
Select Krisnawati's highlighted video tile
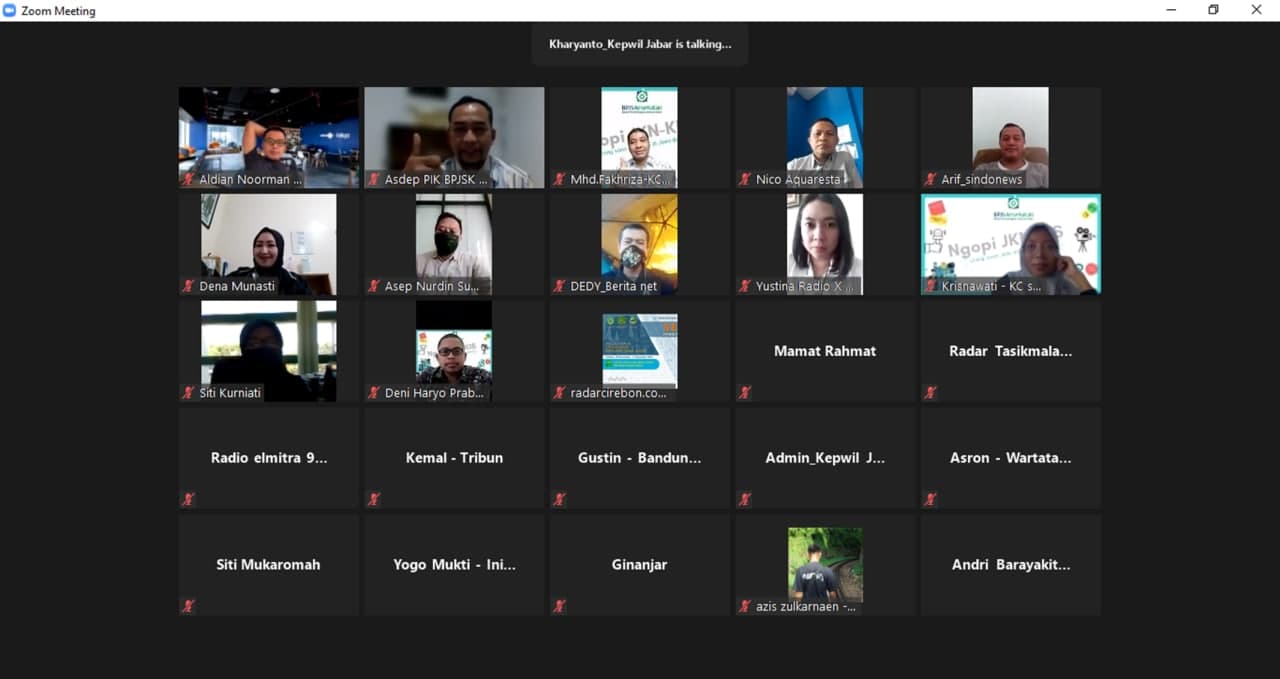[1010, 242]
